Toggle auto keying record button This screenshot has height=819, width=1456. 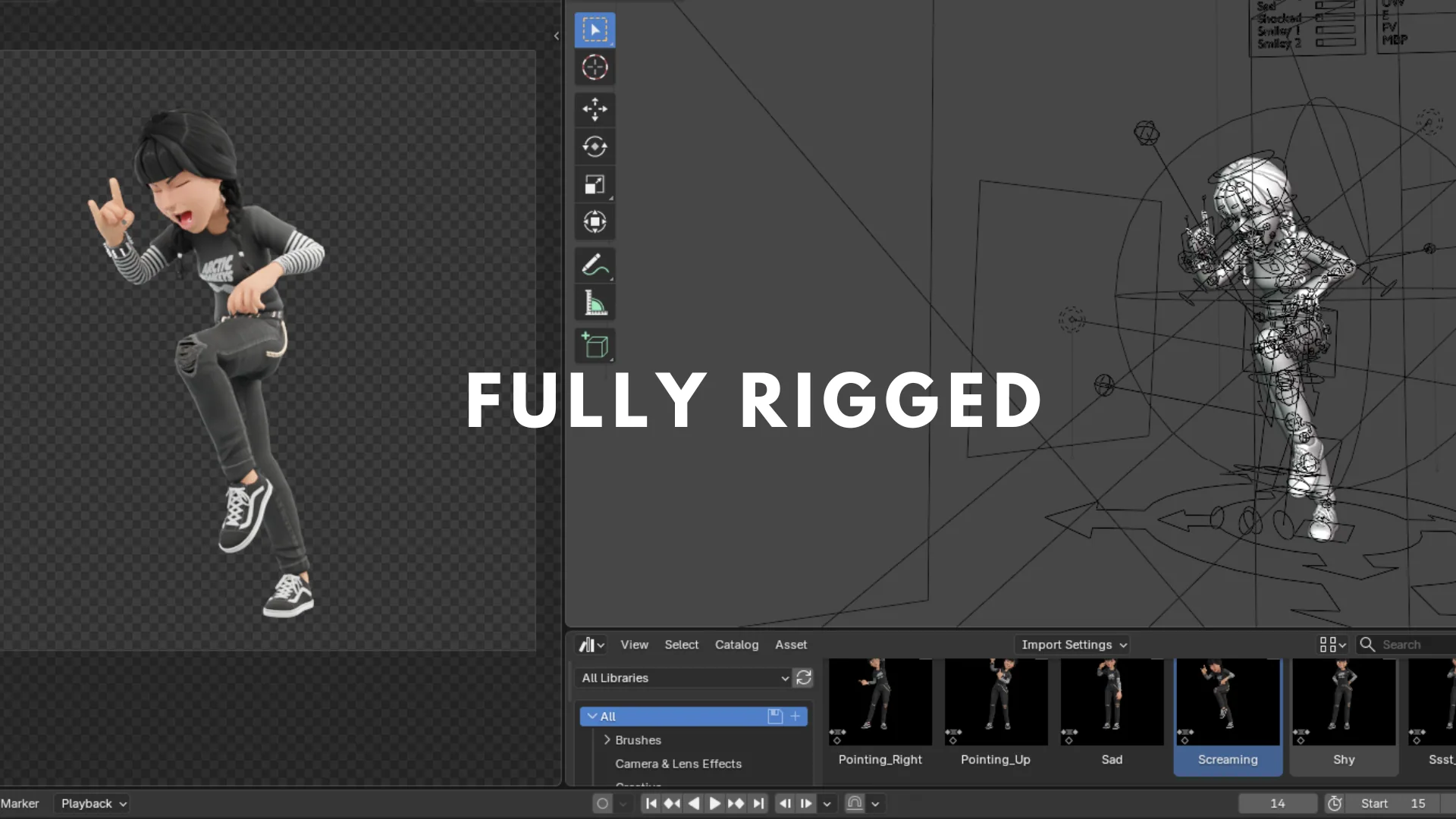click(x=602, y=803)
